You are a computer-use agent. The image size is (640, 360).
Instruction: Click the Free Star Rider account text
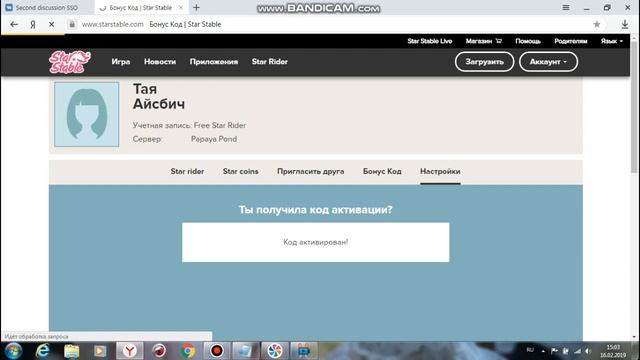pyautogui.click(x=220, y=125)
